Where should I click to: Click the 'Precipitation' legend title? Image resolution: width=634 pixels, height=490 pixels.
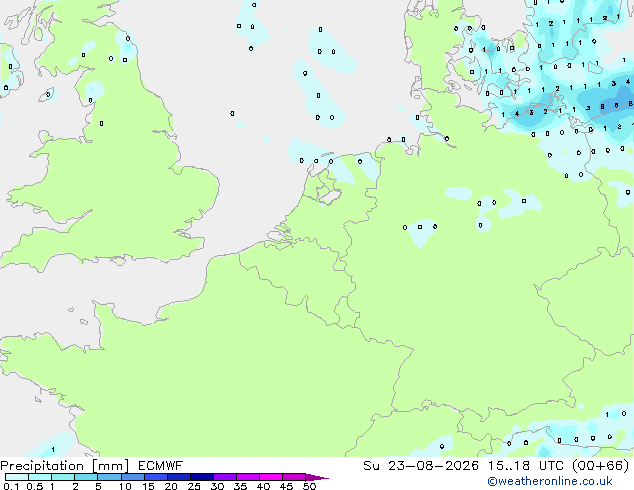point(42,466)
